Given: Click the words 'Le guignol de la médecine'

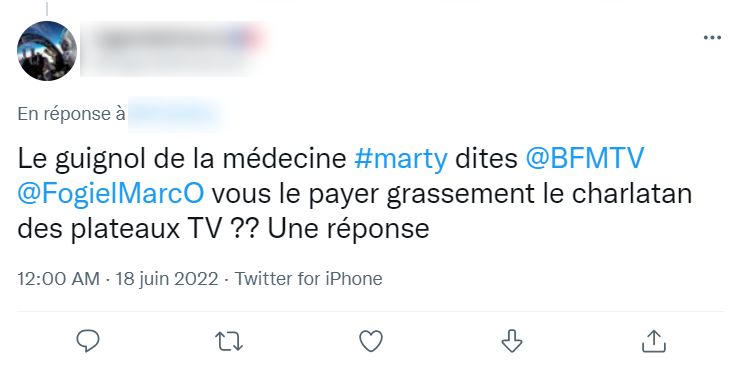Looking at the screenshot, I should [x=182, y=159].
